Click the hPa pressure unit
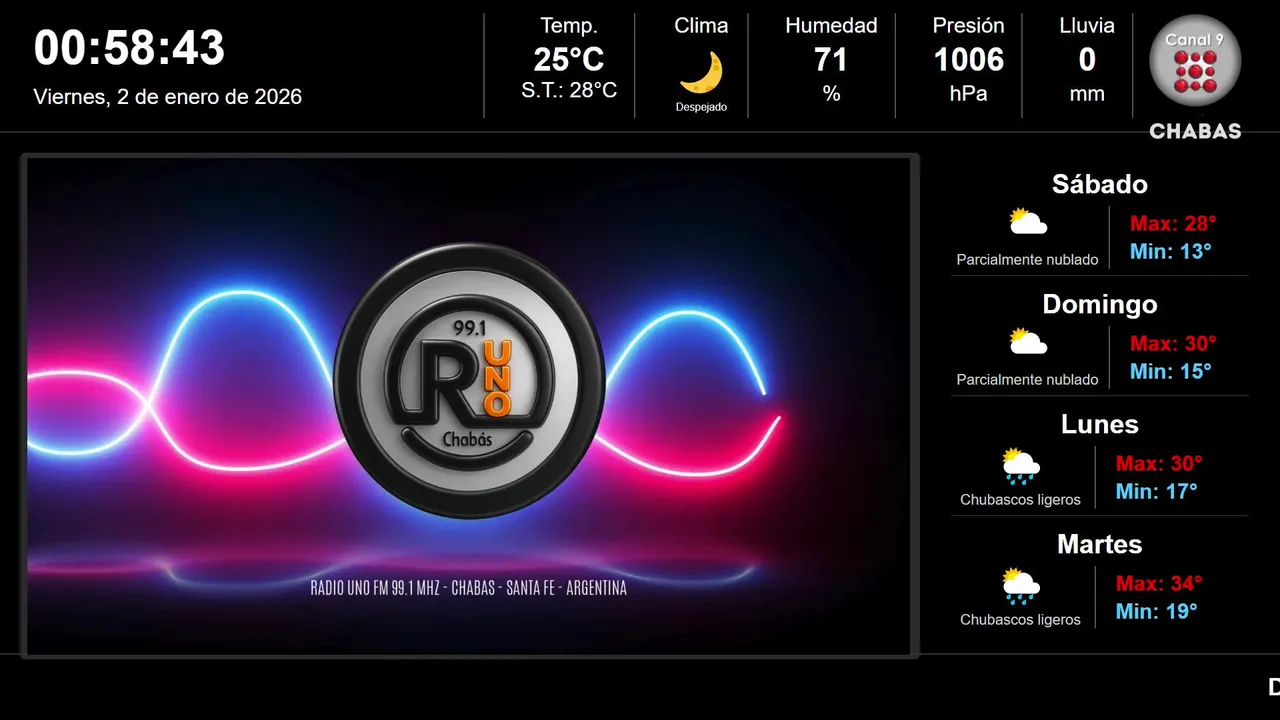1280x720 pixels. (968, 94)
